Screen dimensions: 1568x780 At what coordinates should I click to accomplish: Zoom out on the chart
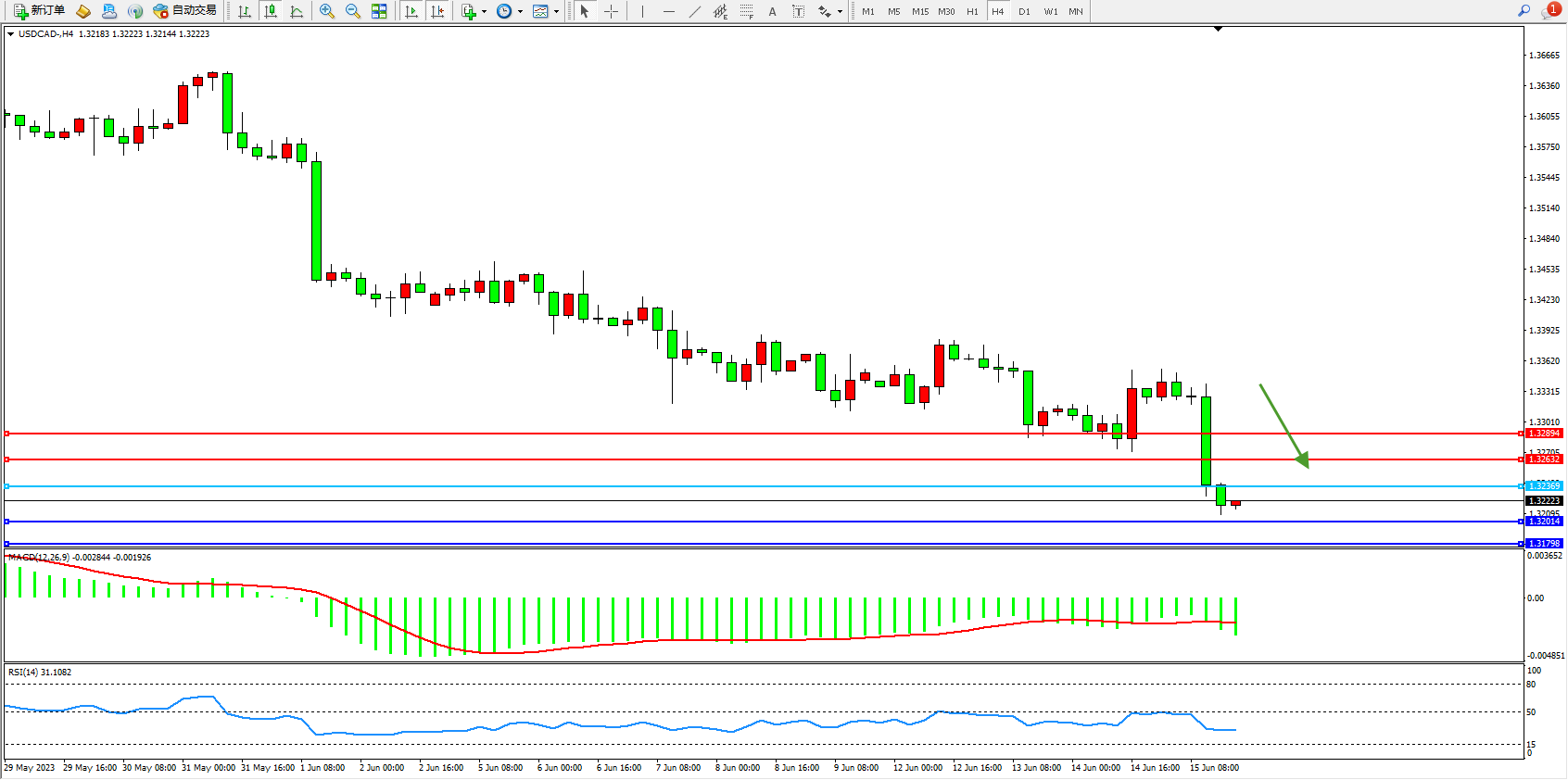[353, 11]
